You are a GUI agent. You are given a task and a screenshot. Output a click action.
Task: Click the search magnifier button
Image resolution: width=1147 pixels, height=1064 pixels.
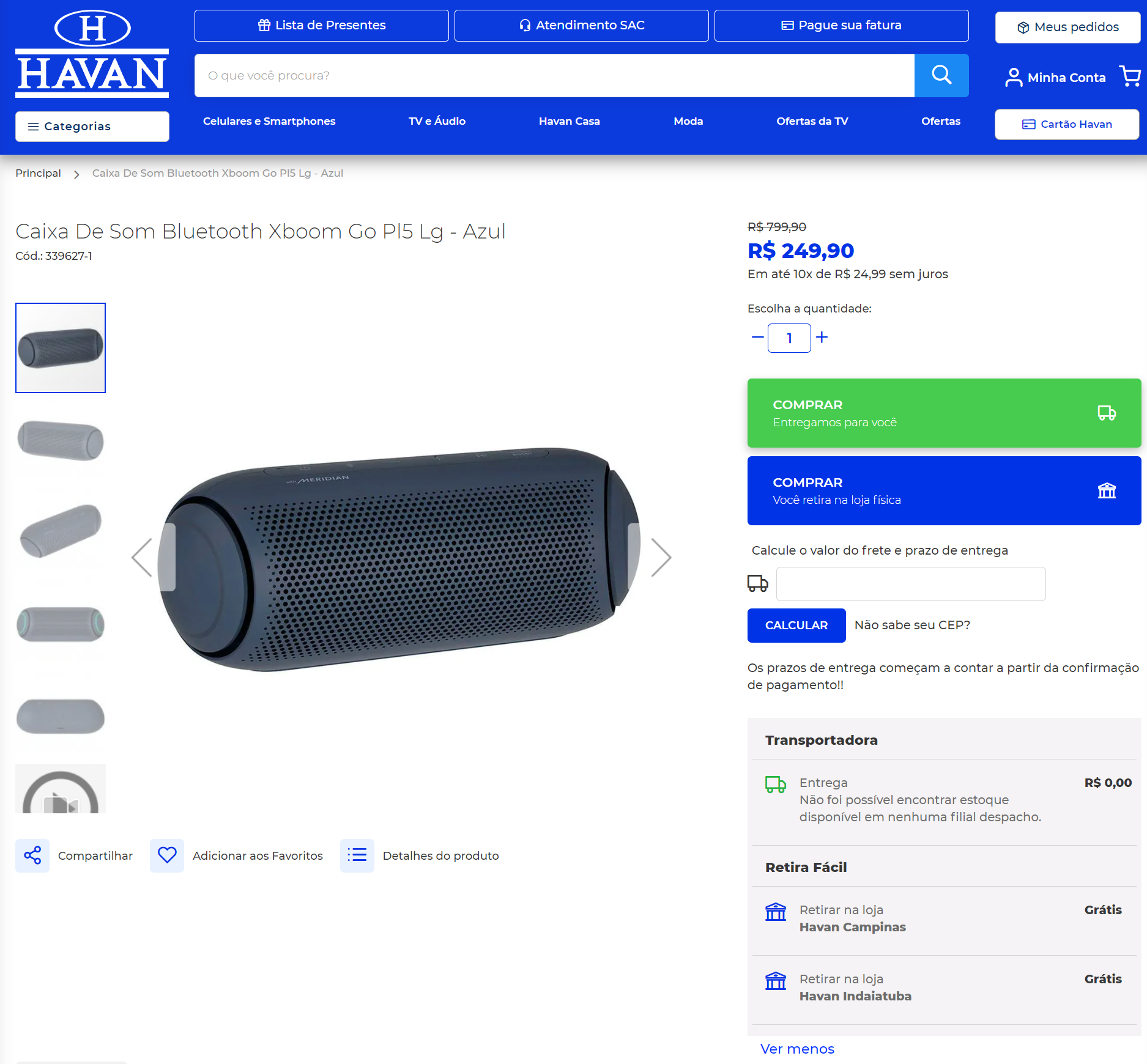coord(941,75)
